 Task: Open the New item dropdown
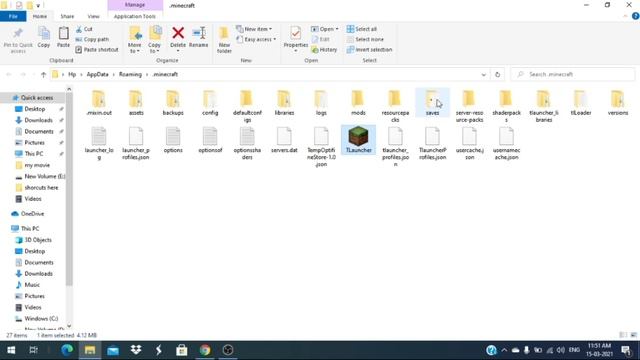point(254,29)
